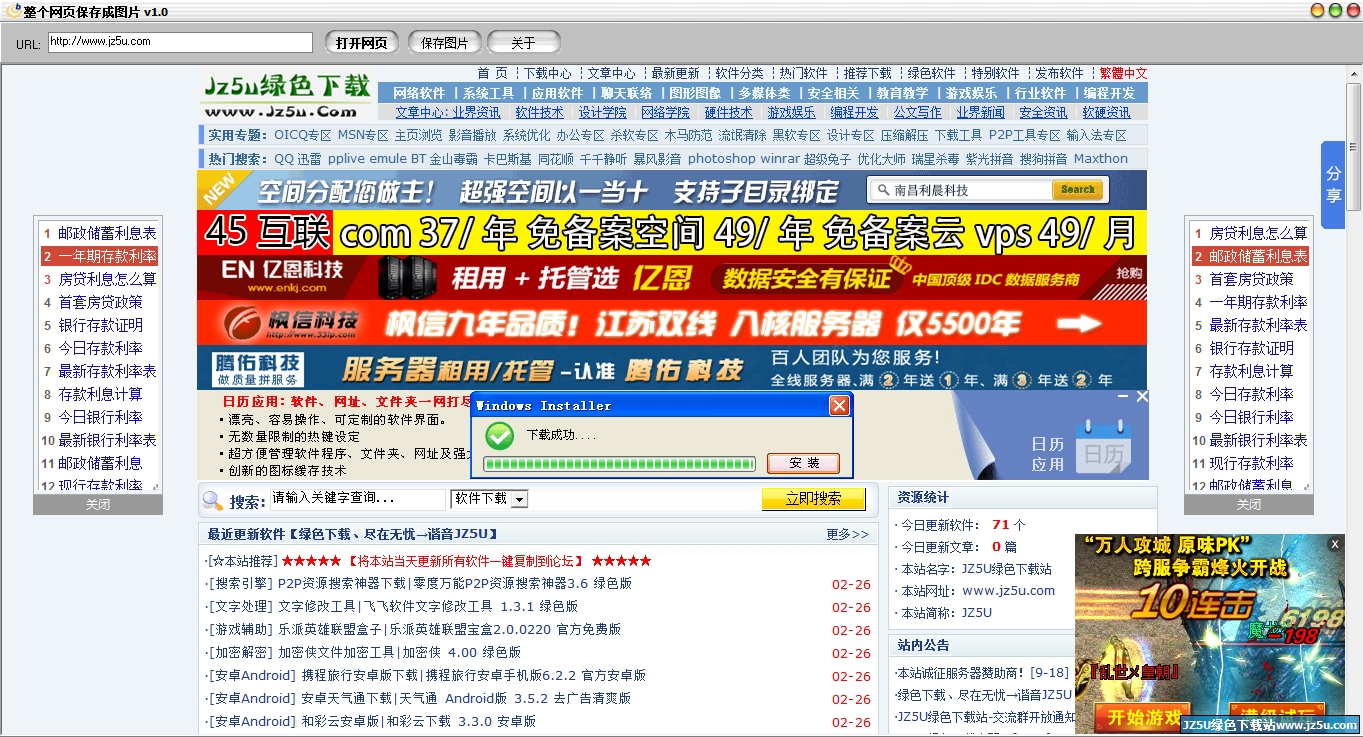Click the 安装 button in Windows Installer
The width and height of the screenshot is (1363, 737).
point(803,463)
